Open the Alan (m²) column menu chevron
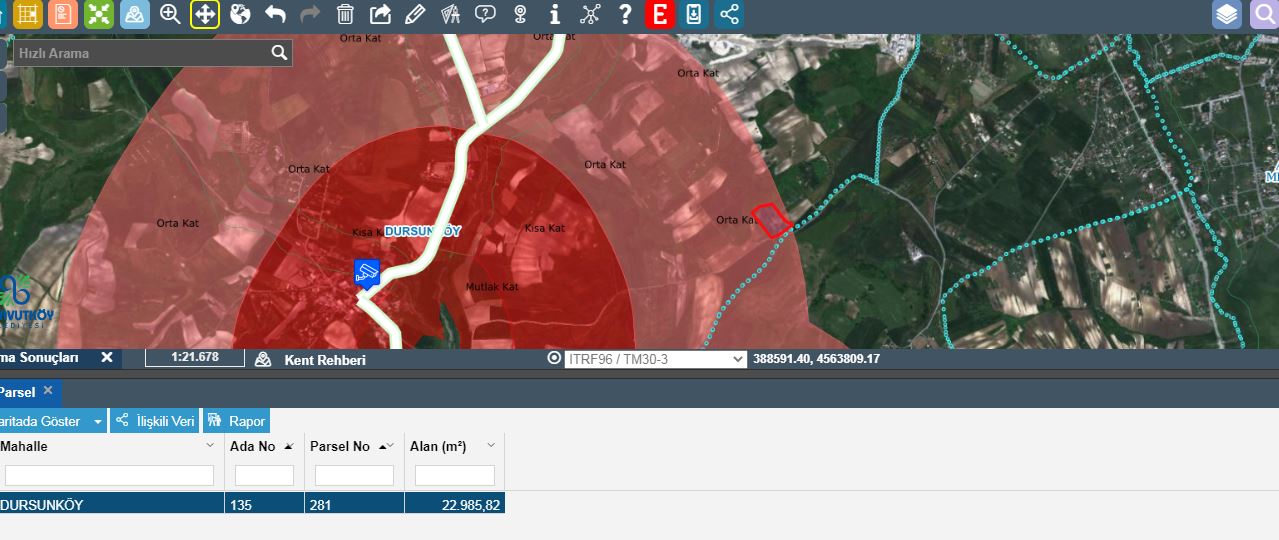Viewport: 1279px width, 540px height. pos(491,446)
